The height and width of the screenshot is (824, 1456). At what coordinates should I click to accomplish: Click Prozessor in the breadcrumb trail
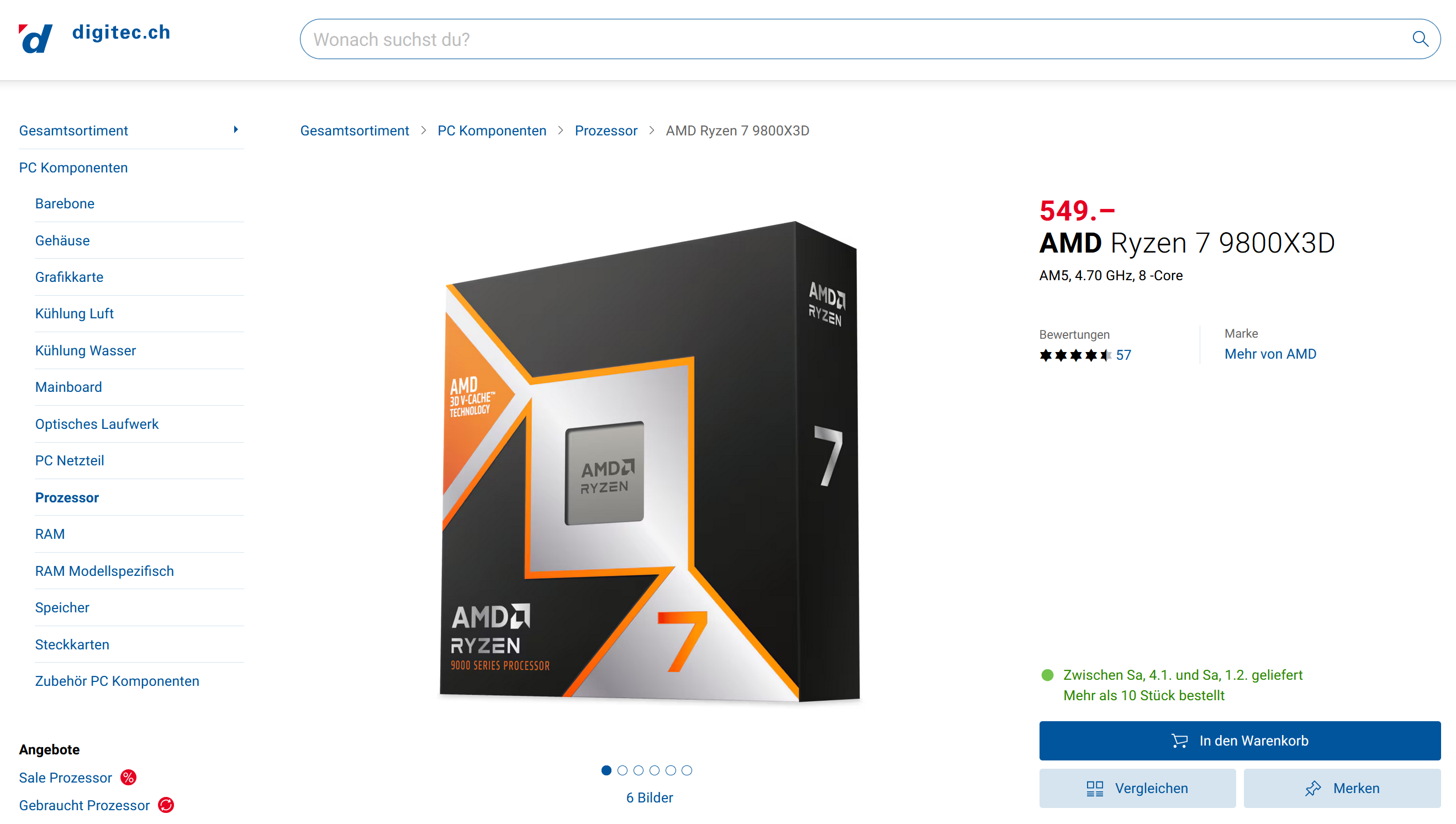pyautogui.click(x=605, y=131)
